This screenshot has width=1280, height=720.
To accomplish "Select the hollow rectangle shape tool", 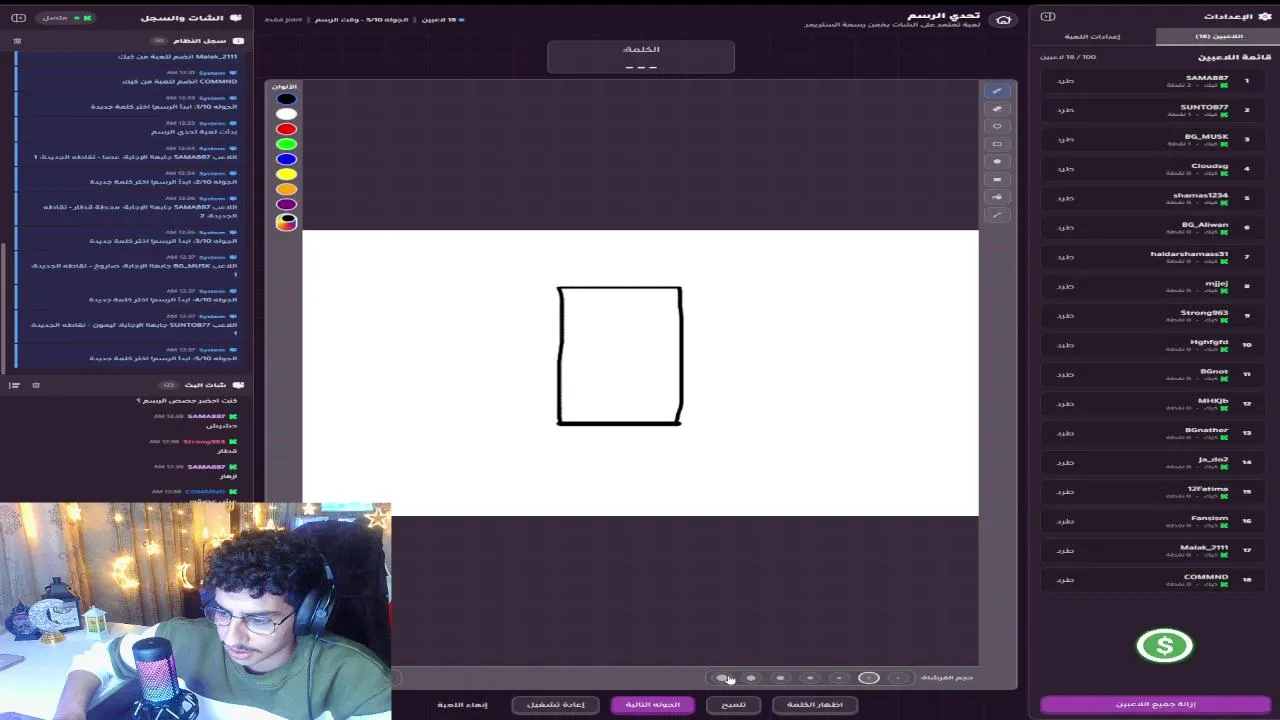I will [997, 144].
